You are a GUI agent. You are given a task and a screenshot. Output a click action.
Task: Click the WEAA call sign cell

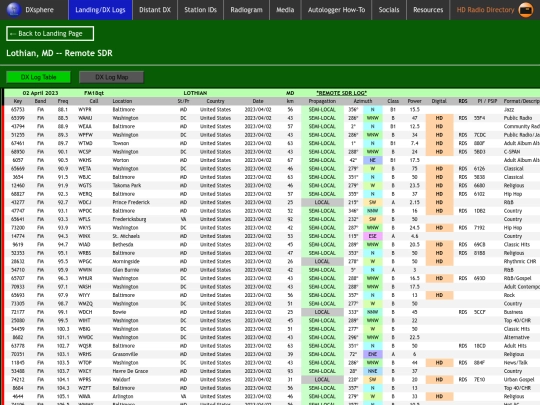point(85,126)
